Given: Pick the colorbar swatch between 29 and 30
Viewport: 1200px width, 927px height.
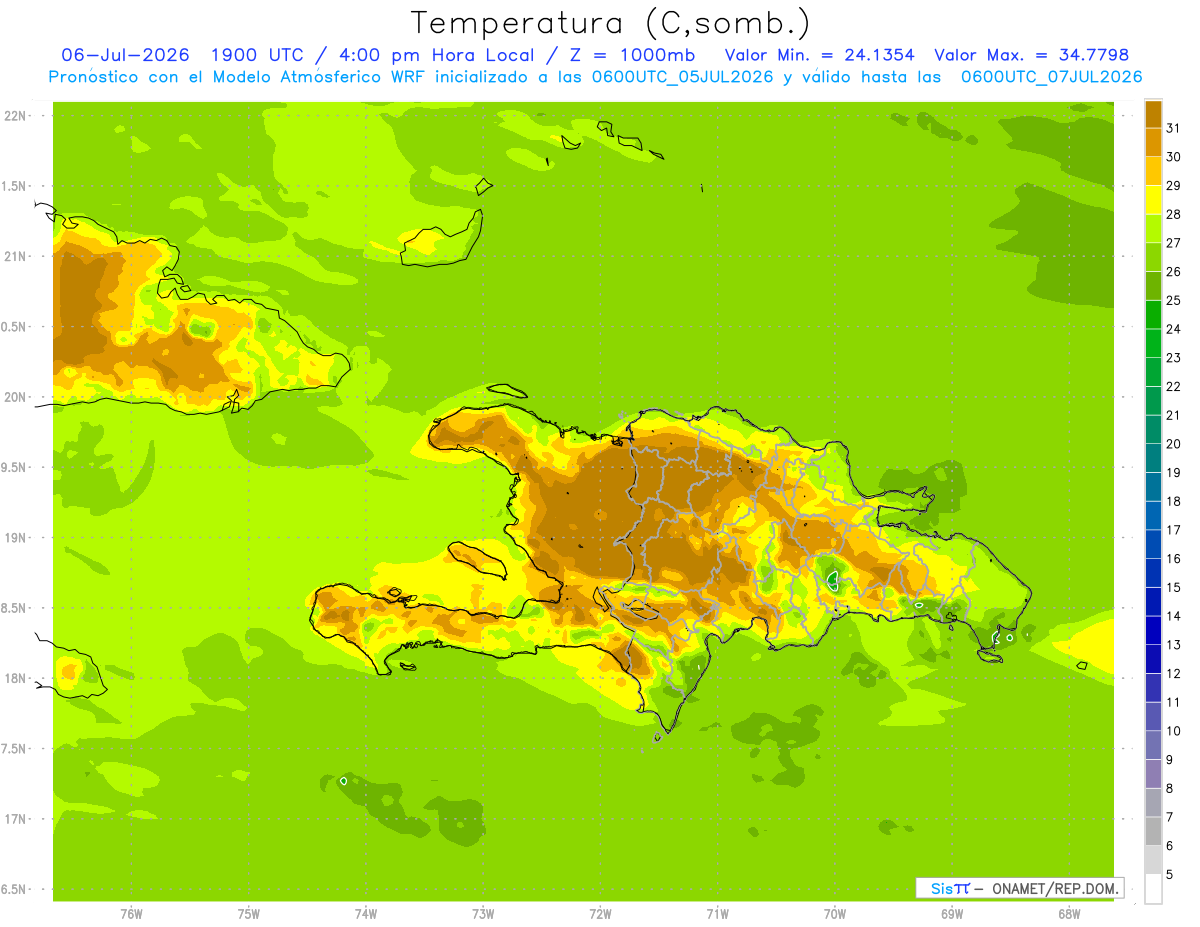Looking at the screenshot, I should coord(1153,171).
